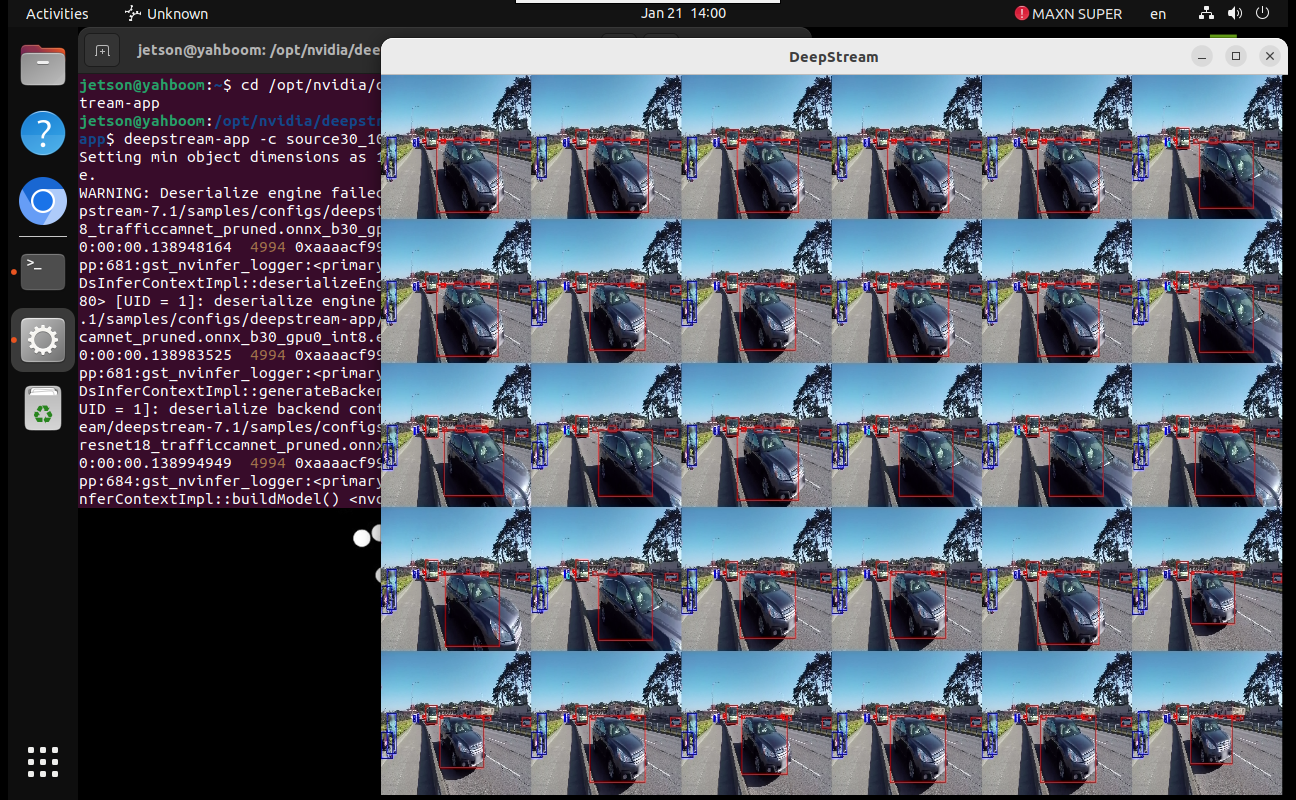Select the top-left video tile in DeepStream
Viewport: 1296px width, 800px height.
point(456,147)
